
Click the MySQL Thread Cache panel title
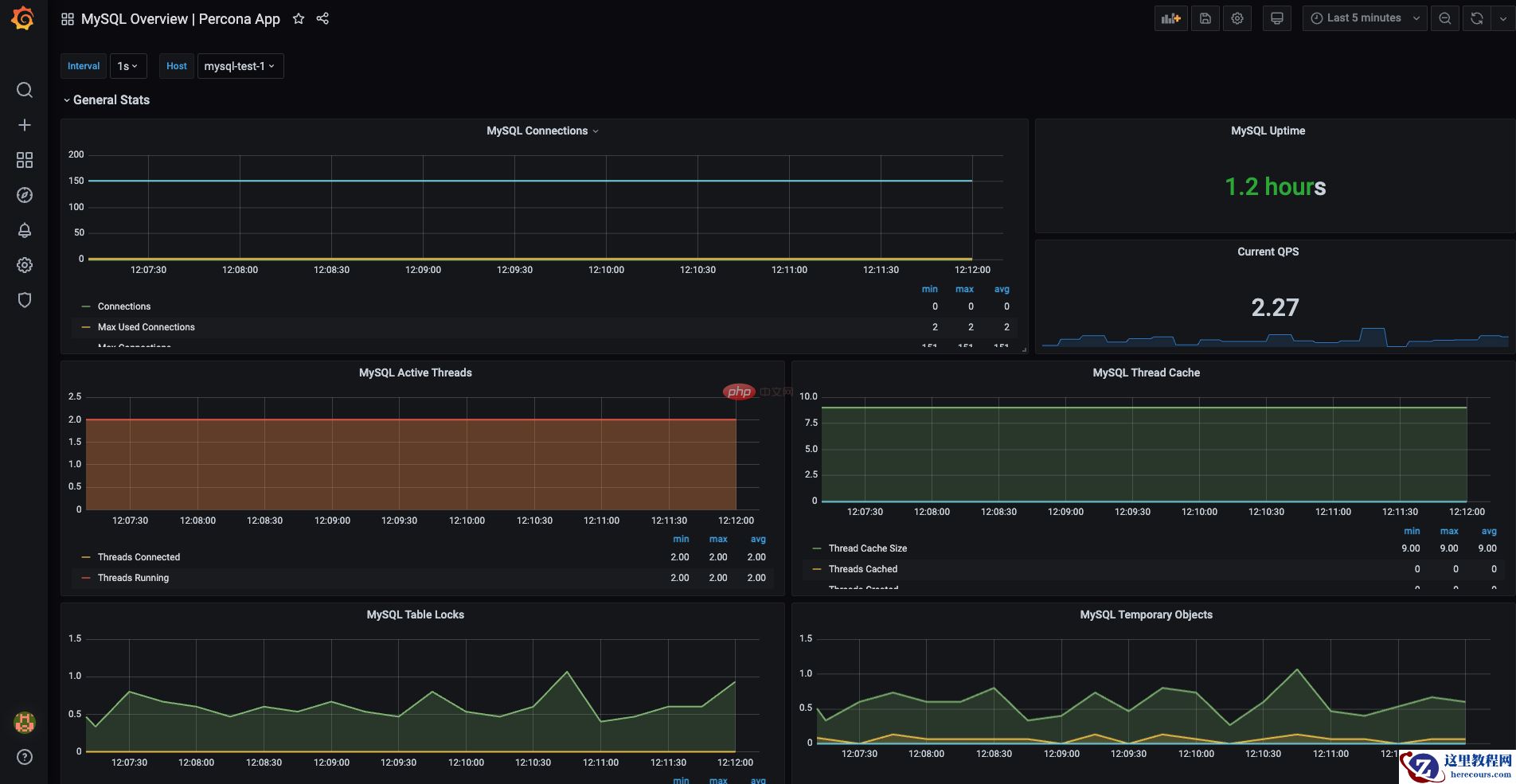click(x=1146, y=372)
